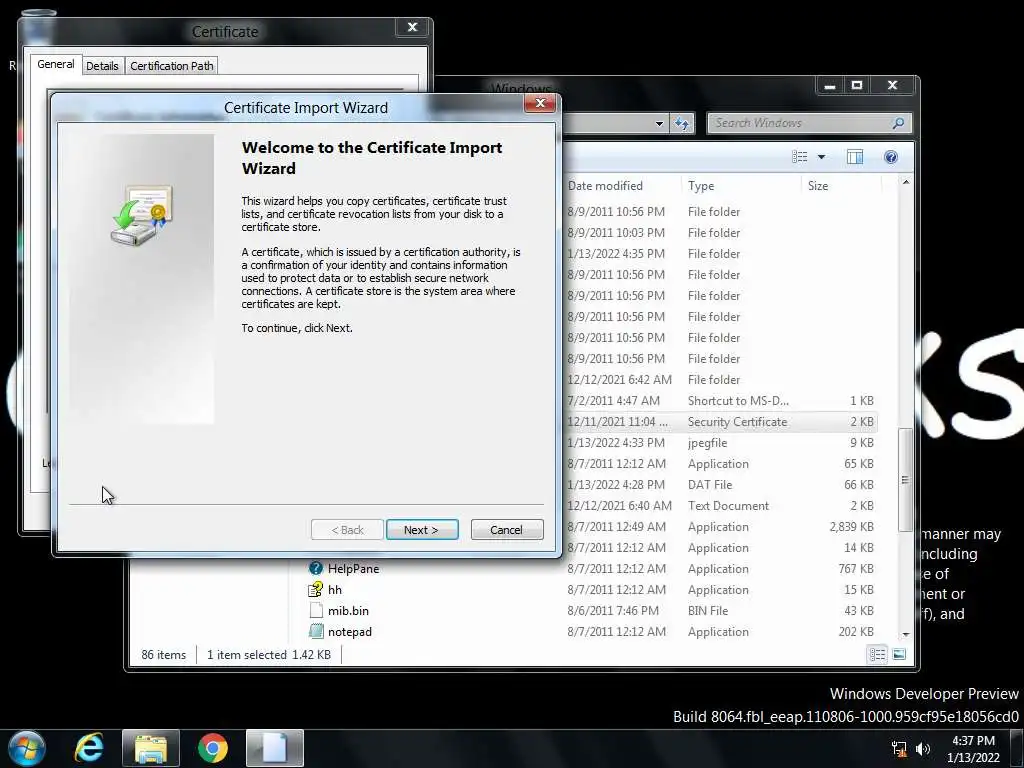Maximize the Windows Explorer window

pyautogui.click(x=857, y=86)
